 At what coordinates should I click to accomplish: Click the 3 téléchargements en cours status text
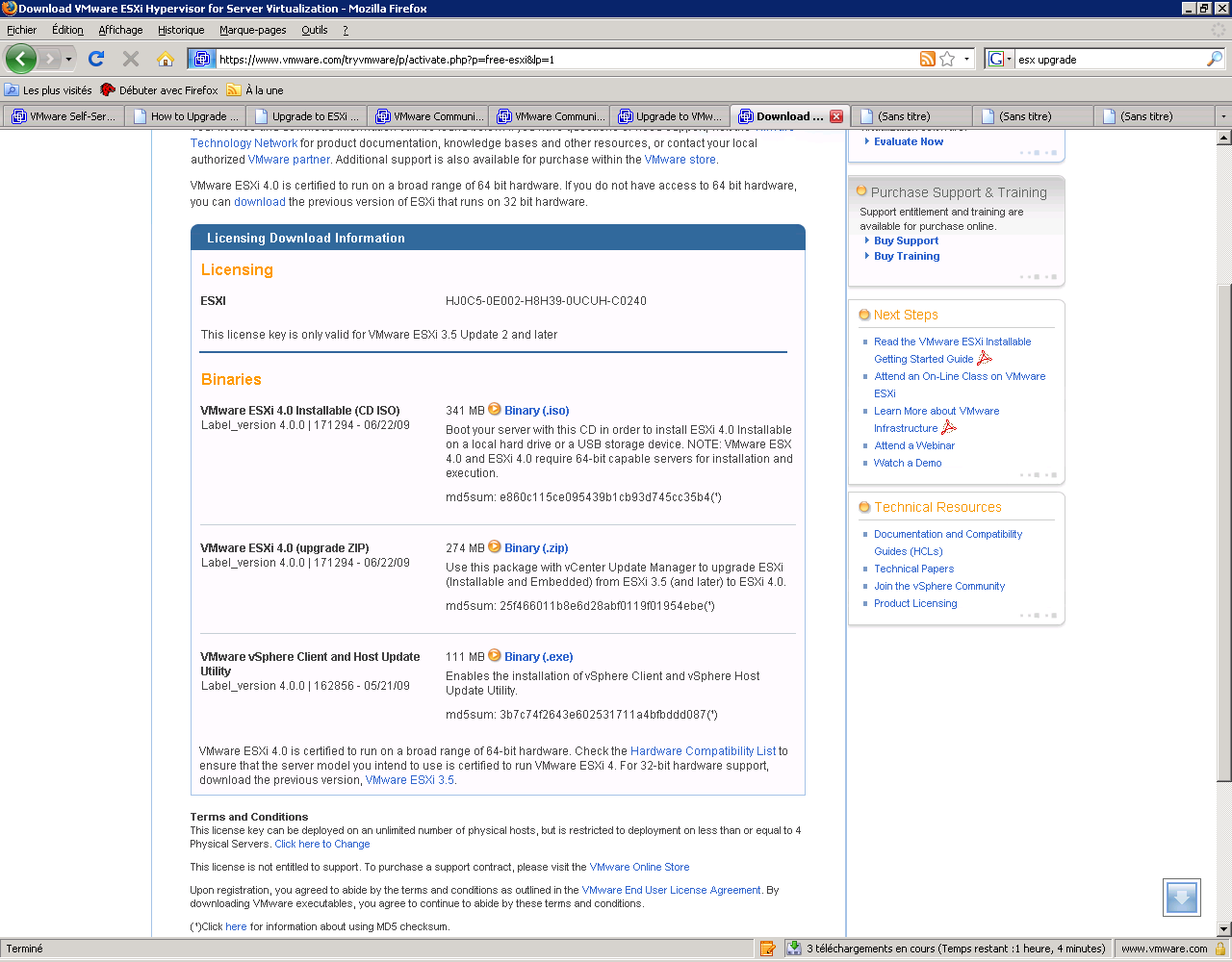point(956,949)
